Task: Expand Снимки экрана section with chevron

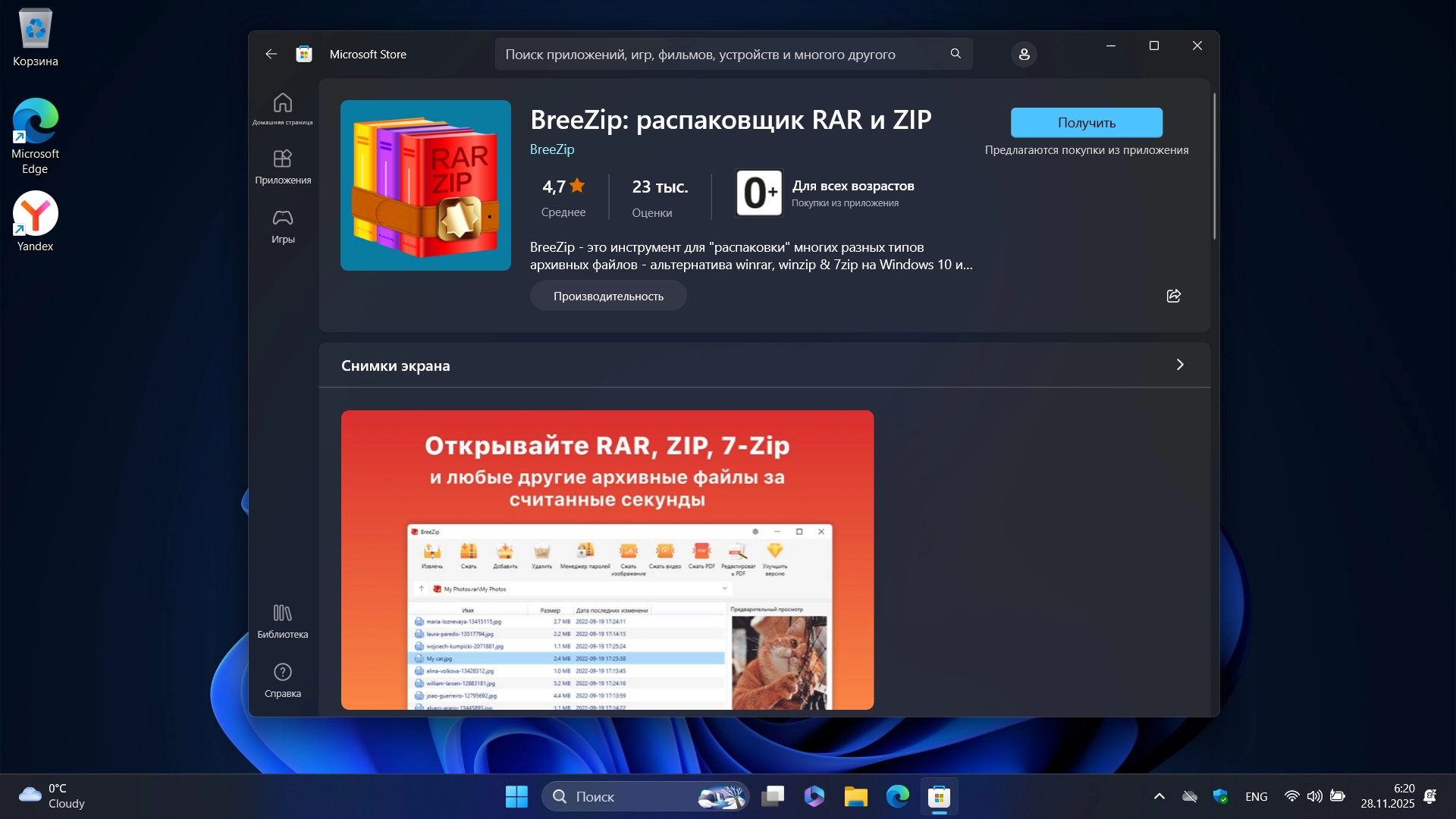Action: click(1179, 365)
